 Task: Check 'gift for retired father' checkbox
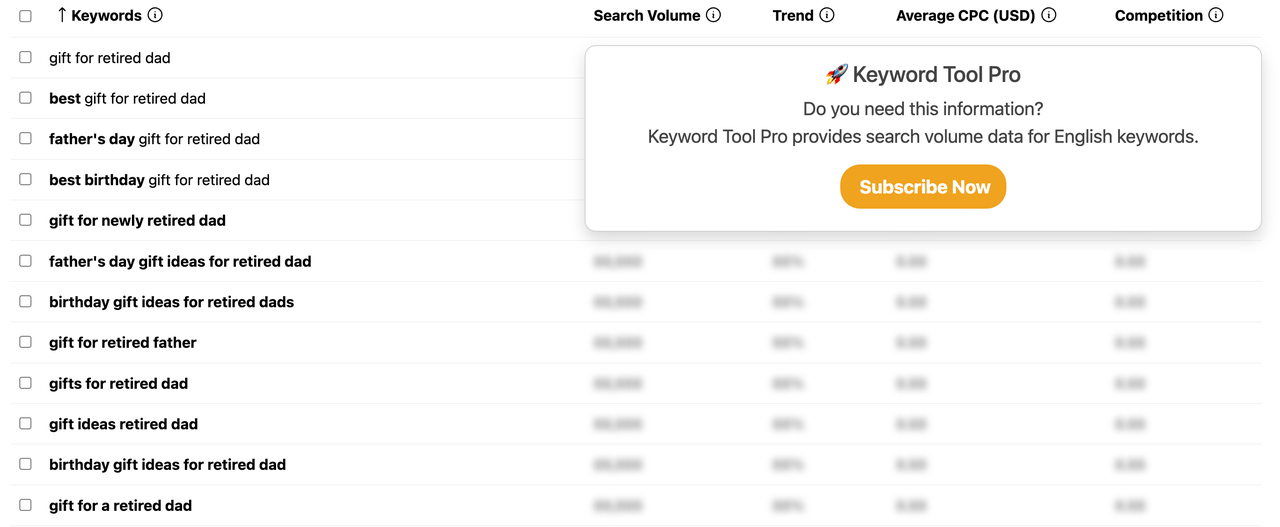point(26,342)
